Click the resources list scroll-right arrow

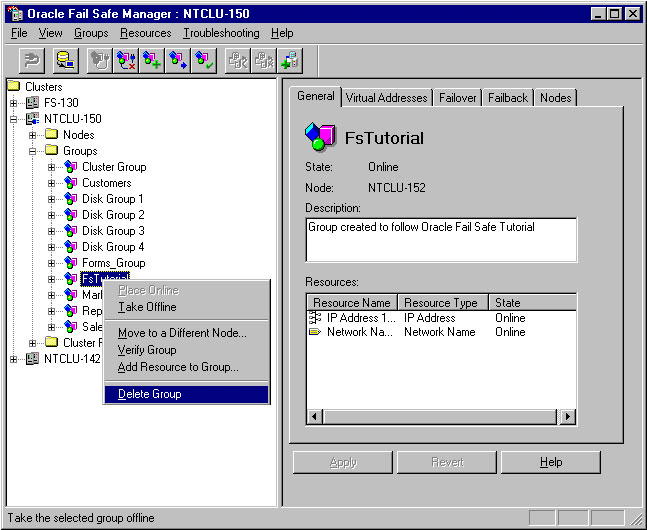pyautogui.click(x=568, y=416)
